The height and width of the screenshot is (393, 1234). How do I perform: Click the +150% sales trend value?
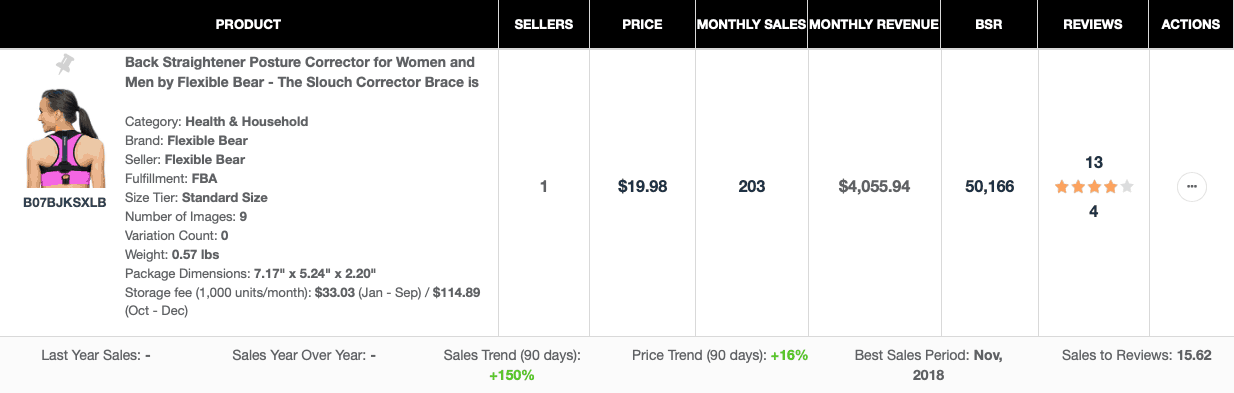pyautogui.click(x=511, y=375)
